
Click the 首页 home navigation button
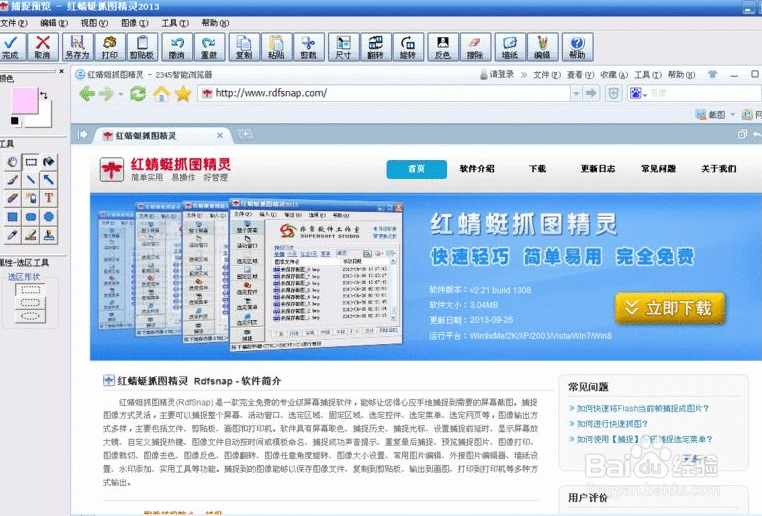(x=416, y=169)
